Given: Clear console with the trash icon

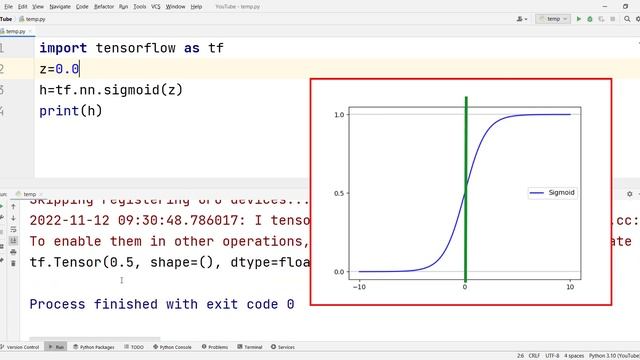Looking at the screenshot, I should coord(13,264).
